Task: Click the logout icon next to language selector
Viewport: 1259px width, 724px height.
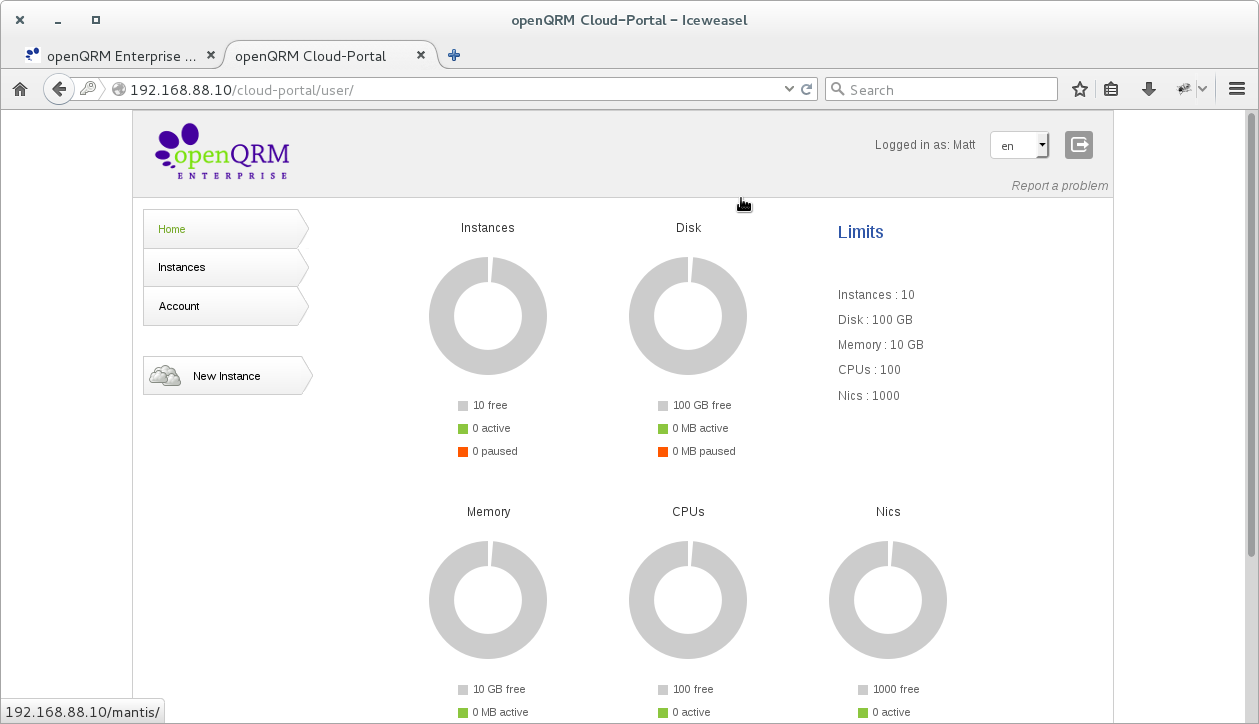Action: click(1079, 145)
